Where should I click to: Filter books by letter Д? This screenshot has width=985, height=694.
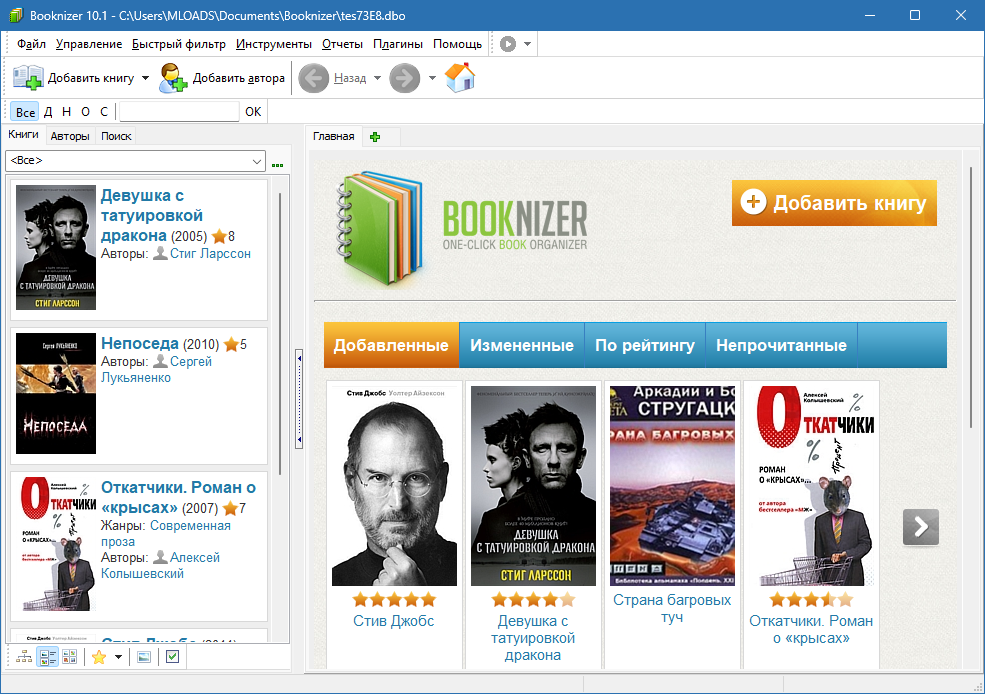tap(48, 112)
